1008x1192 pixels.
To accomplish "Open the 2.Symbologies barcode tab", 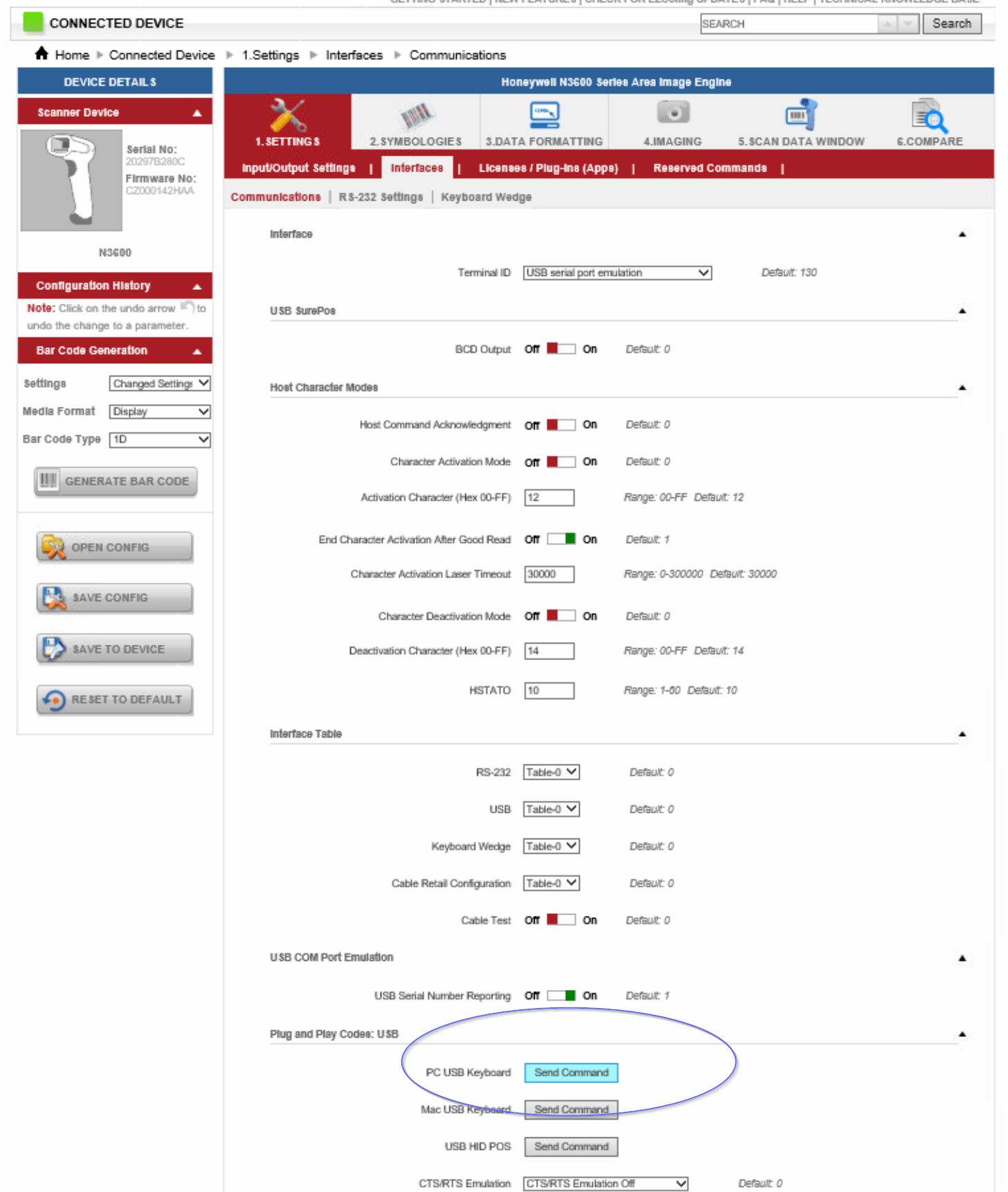I will pyautogui.click(x=415, y=122).
